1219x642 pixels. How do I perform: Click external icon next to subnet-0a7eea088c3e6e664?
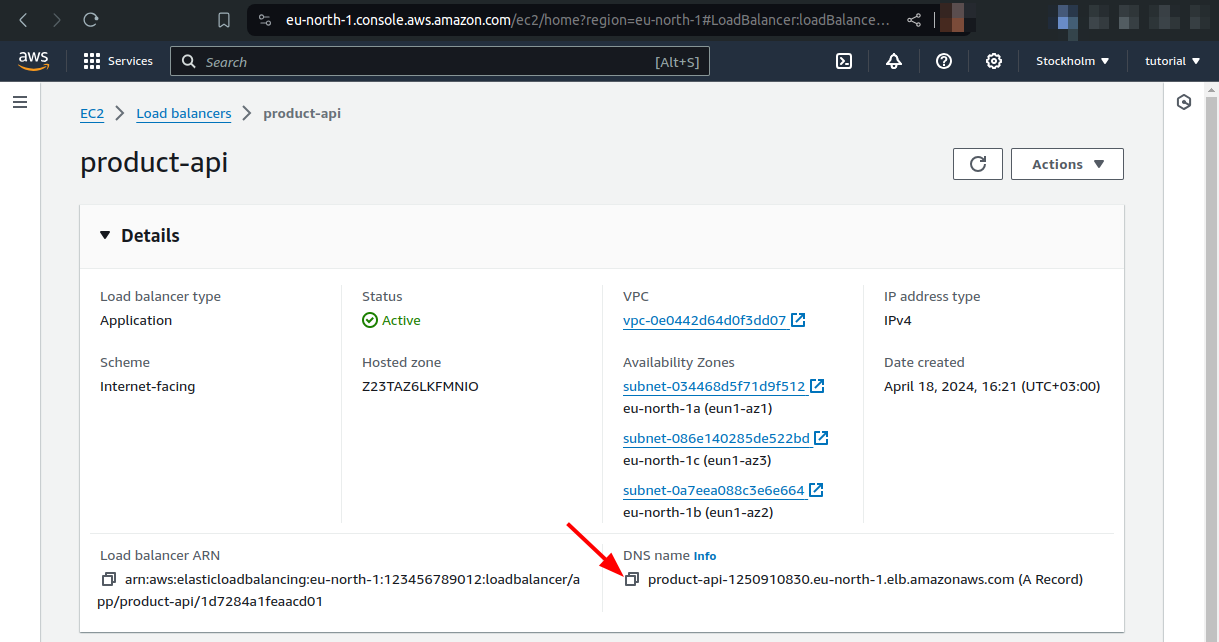click(x=816, y=490)
